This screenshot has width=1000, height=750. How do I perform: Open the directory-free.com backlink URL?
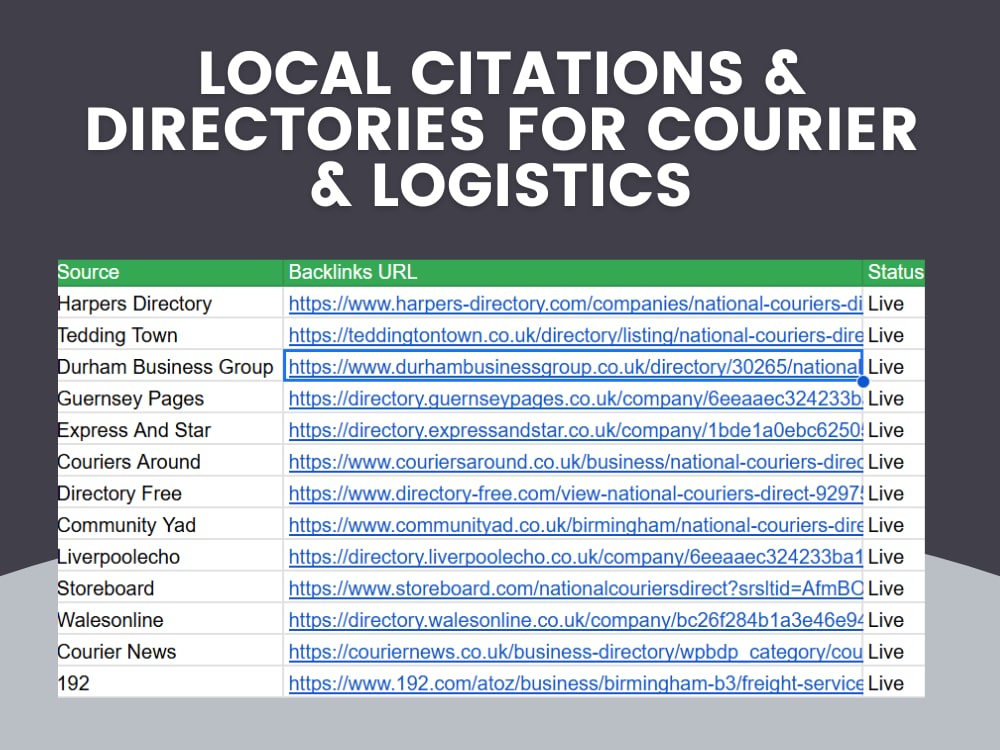click(x=575, y=494)
